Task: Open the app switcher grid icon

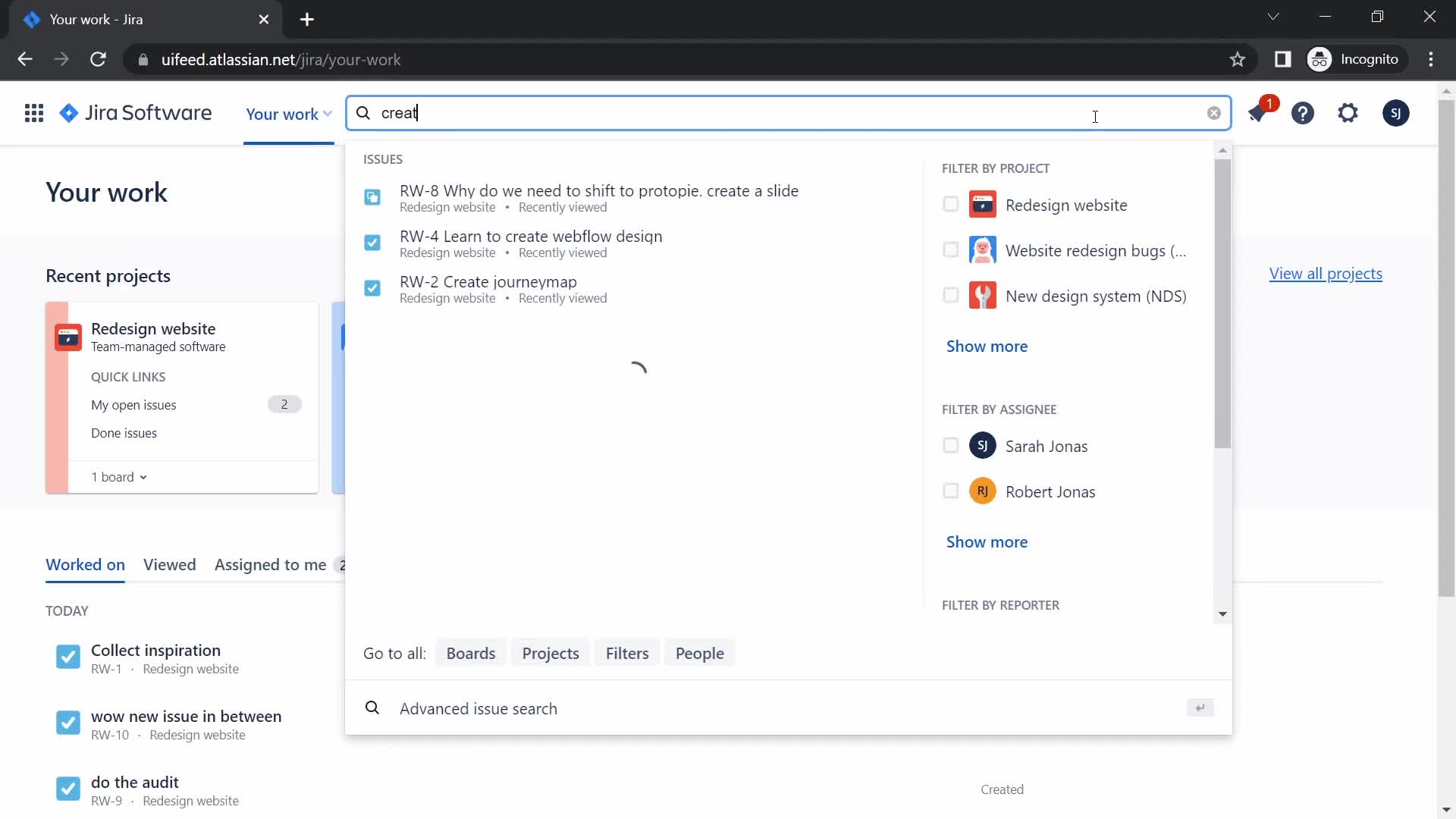Action: pos(33,114)
